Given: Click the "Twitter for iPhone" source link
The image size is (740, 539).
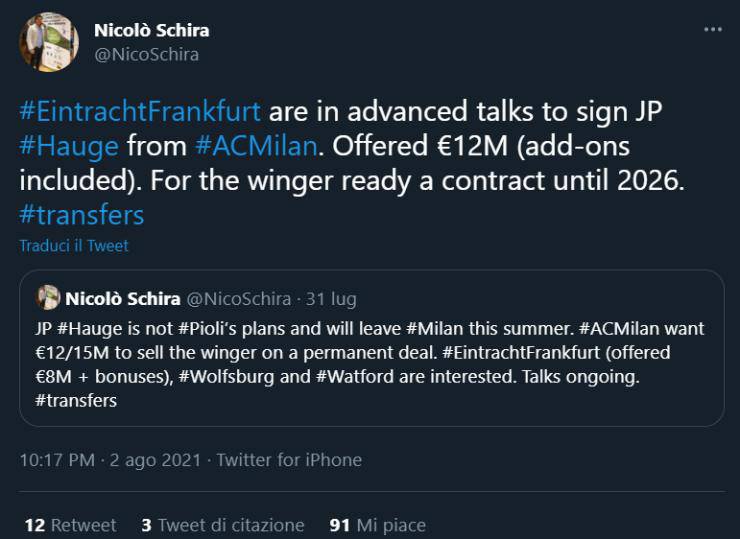Looking at the screenshot, I should click(x=289, y=460).
